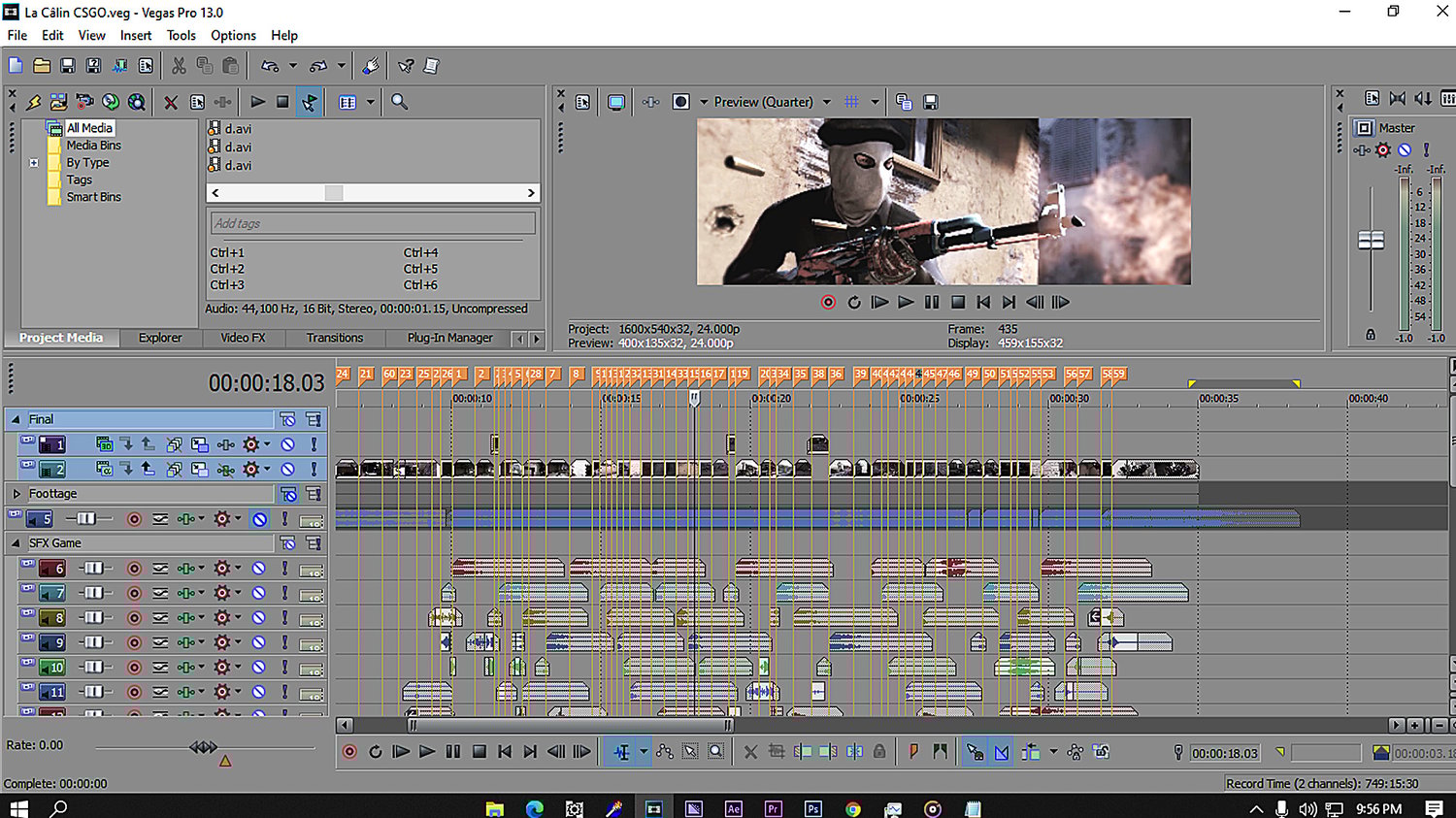
Task: Open Master FX in the Master bus
Action: pyautogui.click(x=1383, y=149)
